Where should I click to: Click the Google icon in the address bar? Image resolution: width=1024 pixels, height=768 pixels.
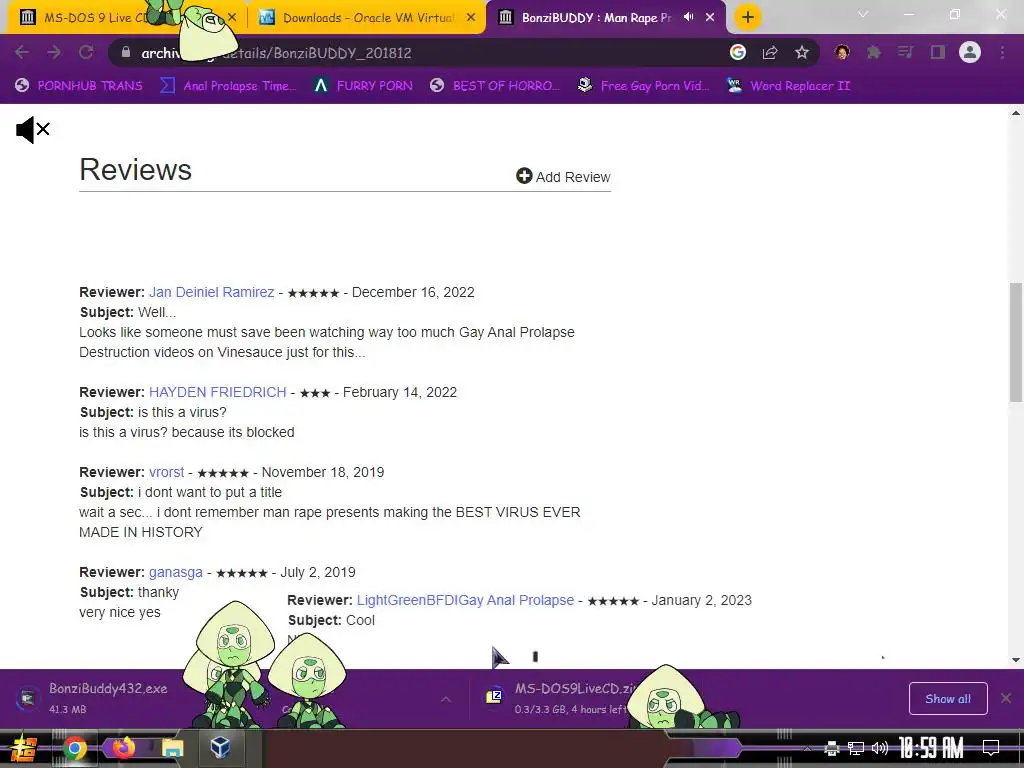coord(738,53)
